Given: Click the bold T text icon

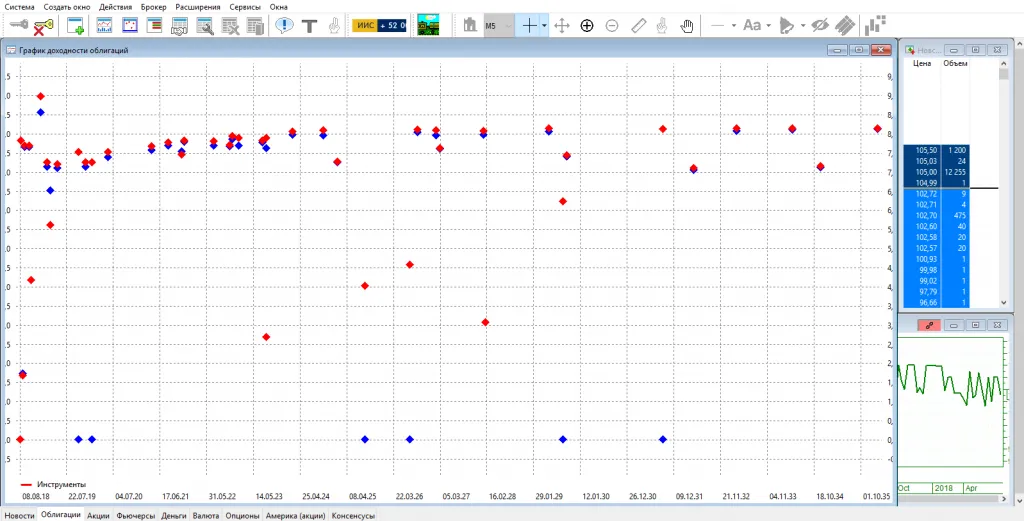Looking at the screenshot, I should tap(310, 26).
